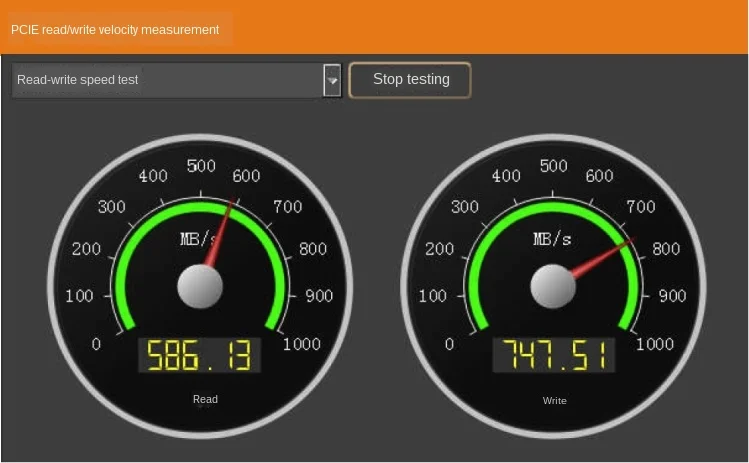Screen dimensions: 749x463
Task: Click the 900 mark on Write gauge
Action: (673, 295)
